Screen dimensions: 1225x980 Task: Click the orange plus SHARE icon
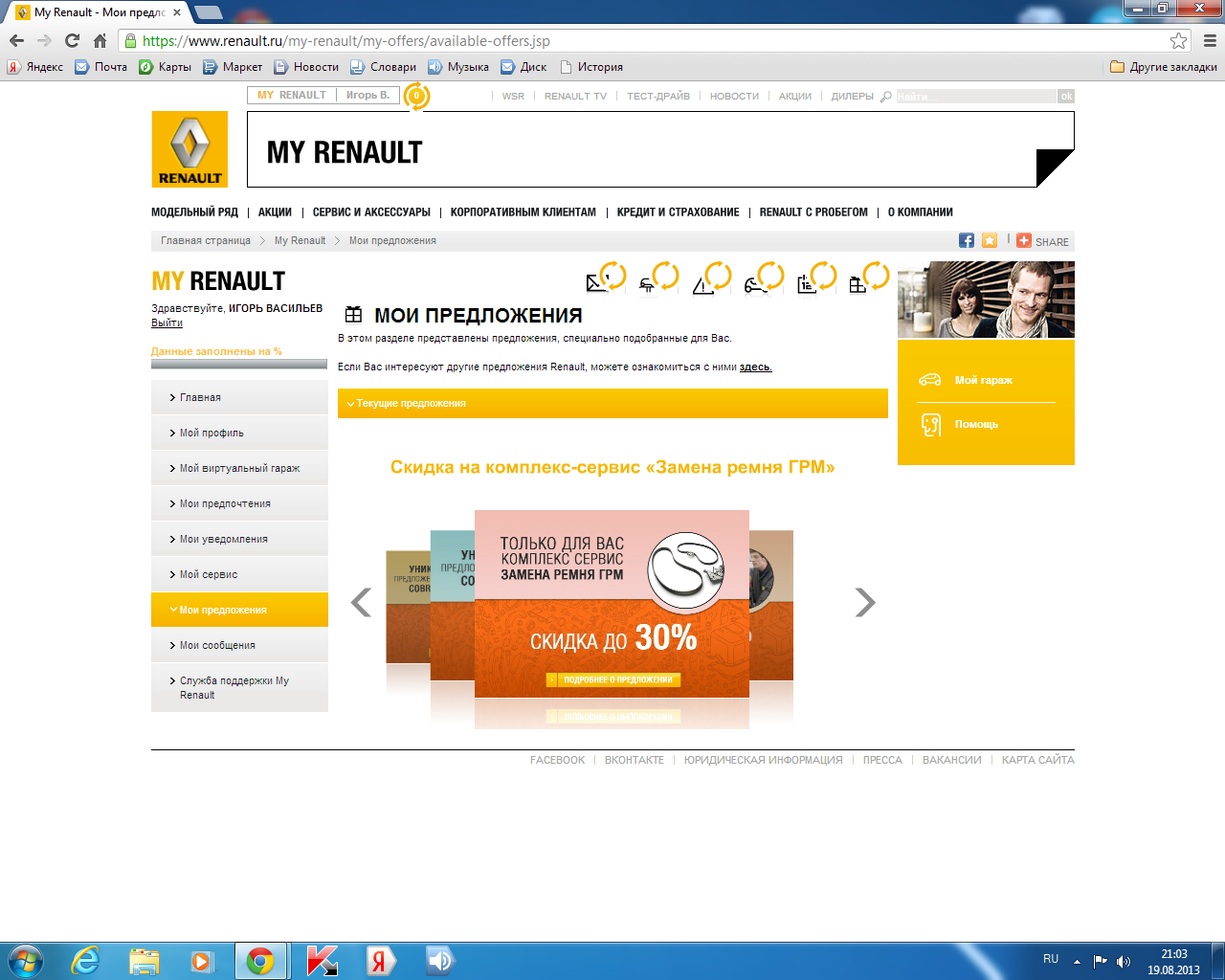(1024, 241)
